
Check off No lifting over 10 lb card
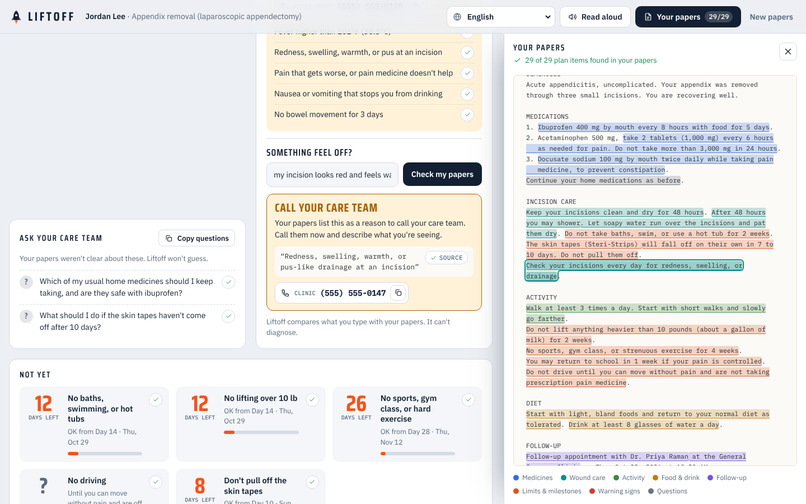(312, 400)
